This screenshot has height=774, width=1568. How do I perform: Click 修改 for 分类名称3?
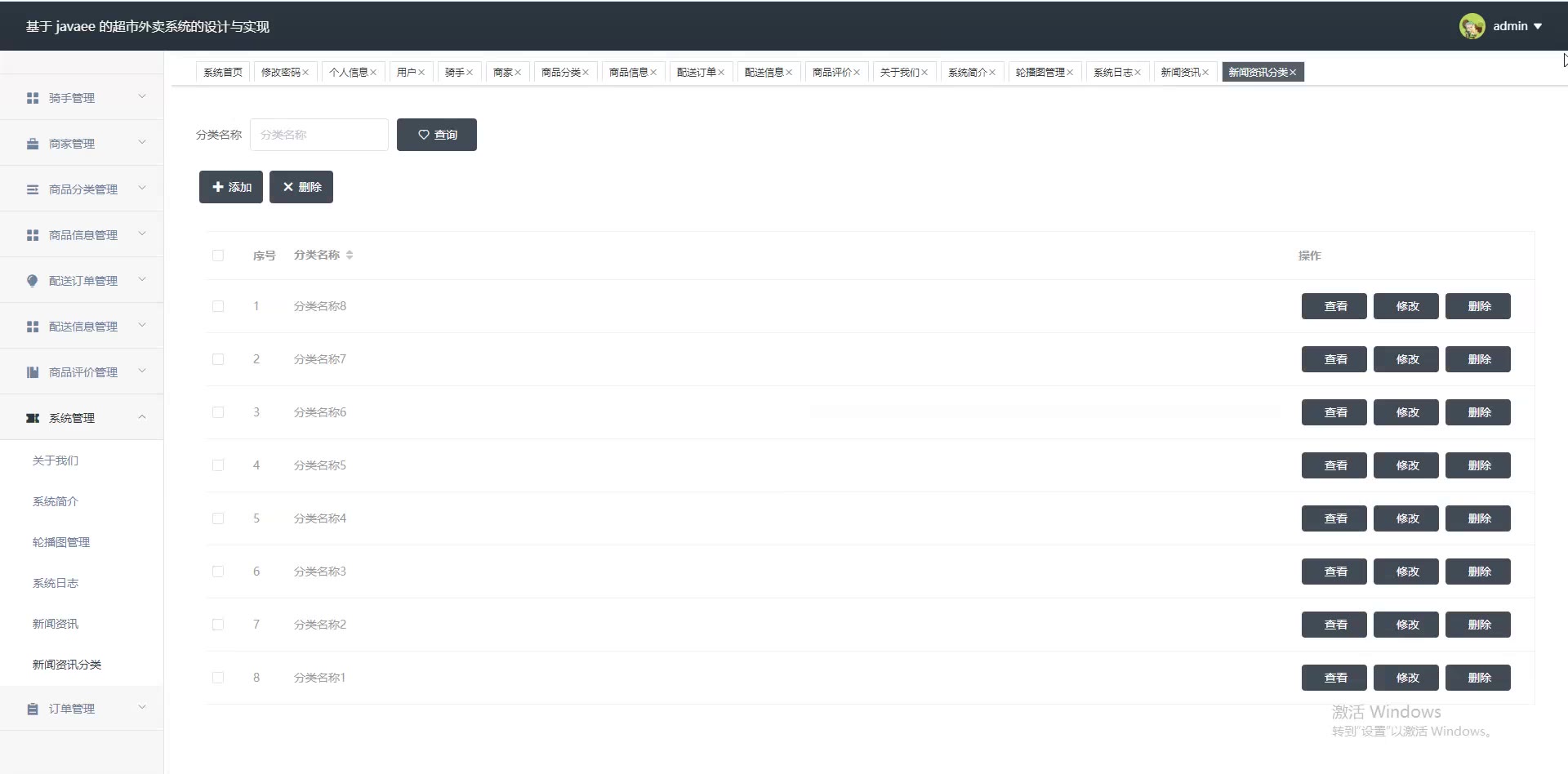tap(1406, 572)
